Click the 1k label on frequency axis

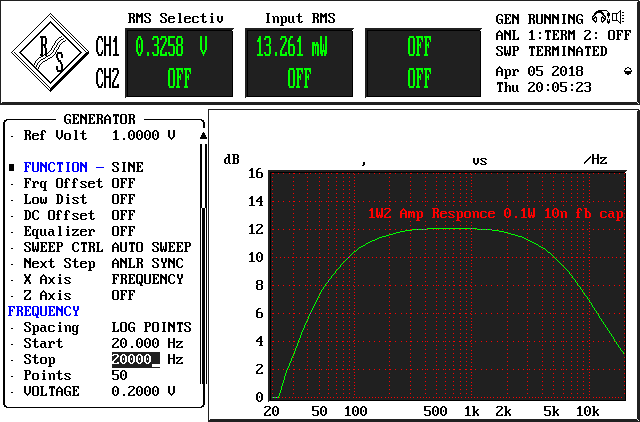[472, 411]
